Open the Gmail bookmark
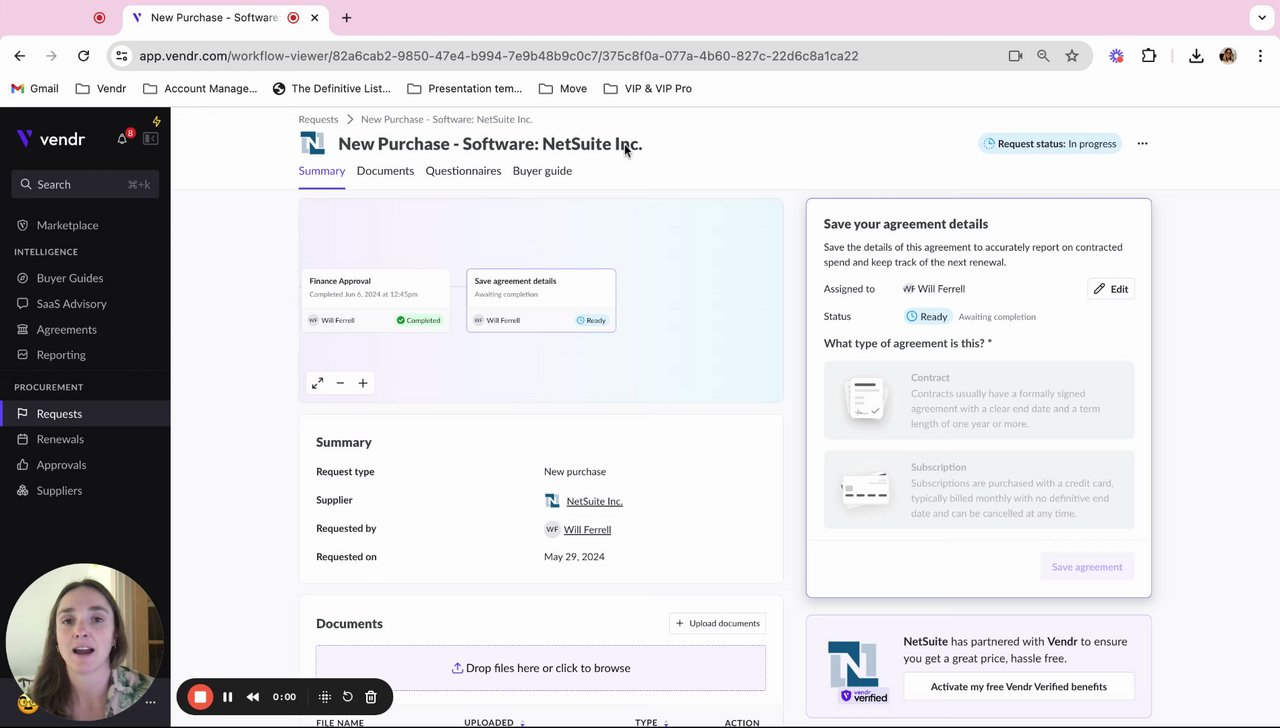 [34, 88]
